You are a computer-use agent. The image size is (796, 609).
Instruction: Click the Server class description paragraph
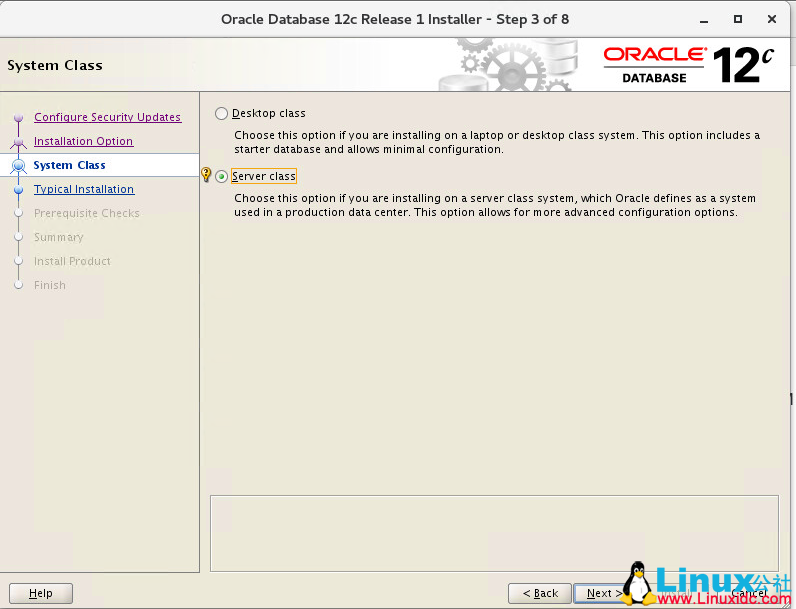(495, 205)
